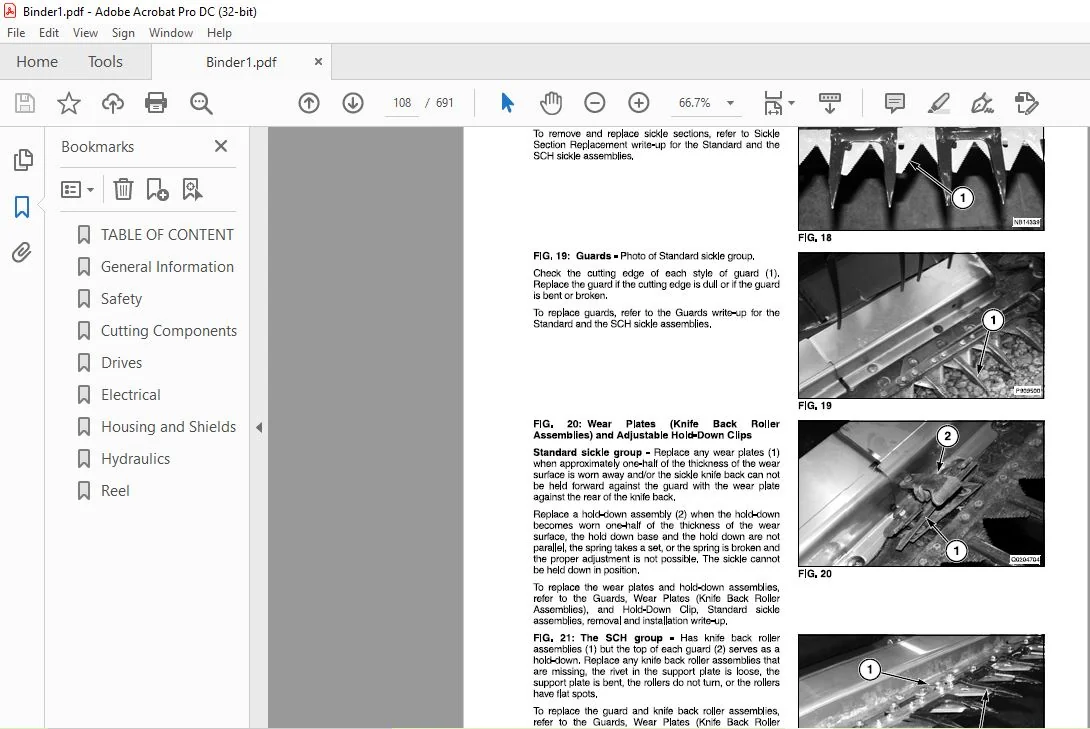This screenshot has width=1090, height=729.
Task: Jump to the Reel bookmark
Action: click(115, 491)
